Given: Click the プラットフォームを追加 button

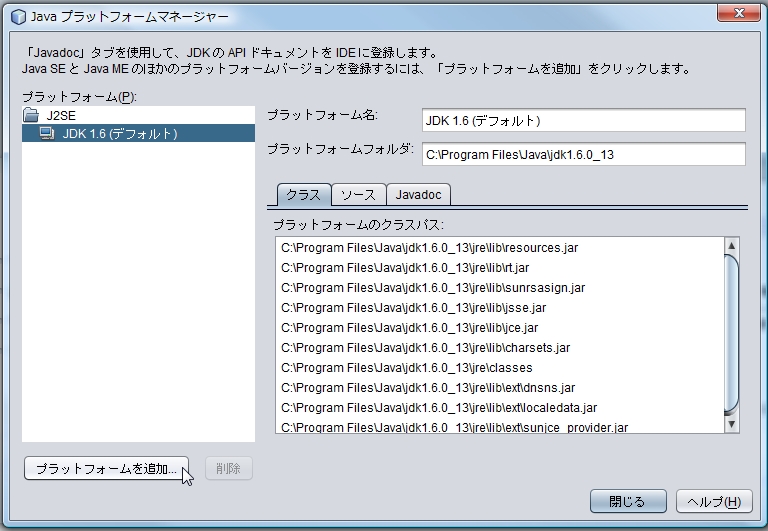Looking at the screenshot, I should (106, 468).
